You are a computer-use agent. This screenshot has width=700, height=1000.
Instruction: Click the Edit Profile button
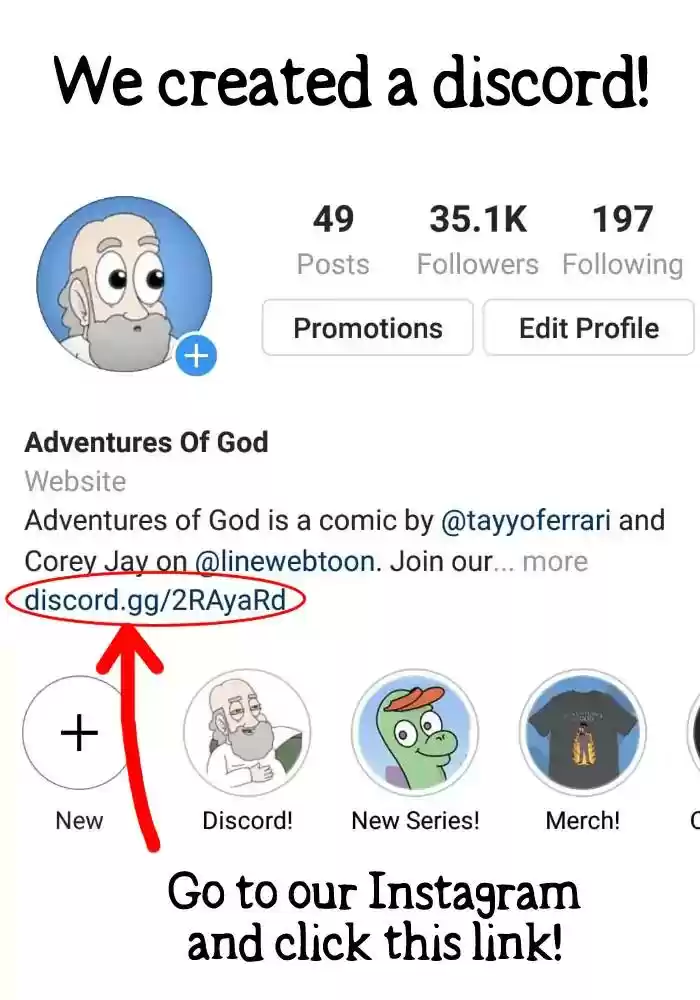point(587,327)
